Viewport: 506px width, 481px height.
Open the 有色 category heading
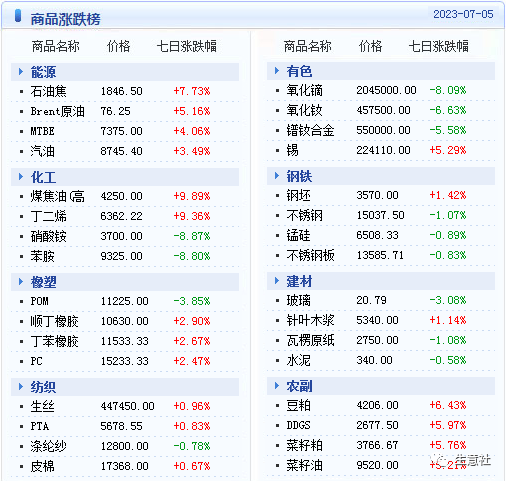[299, 71]
